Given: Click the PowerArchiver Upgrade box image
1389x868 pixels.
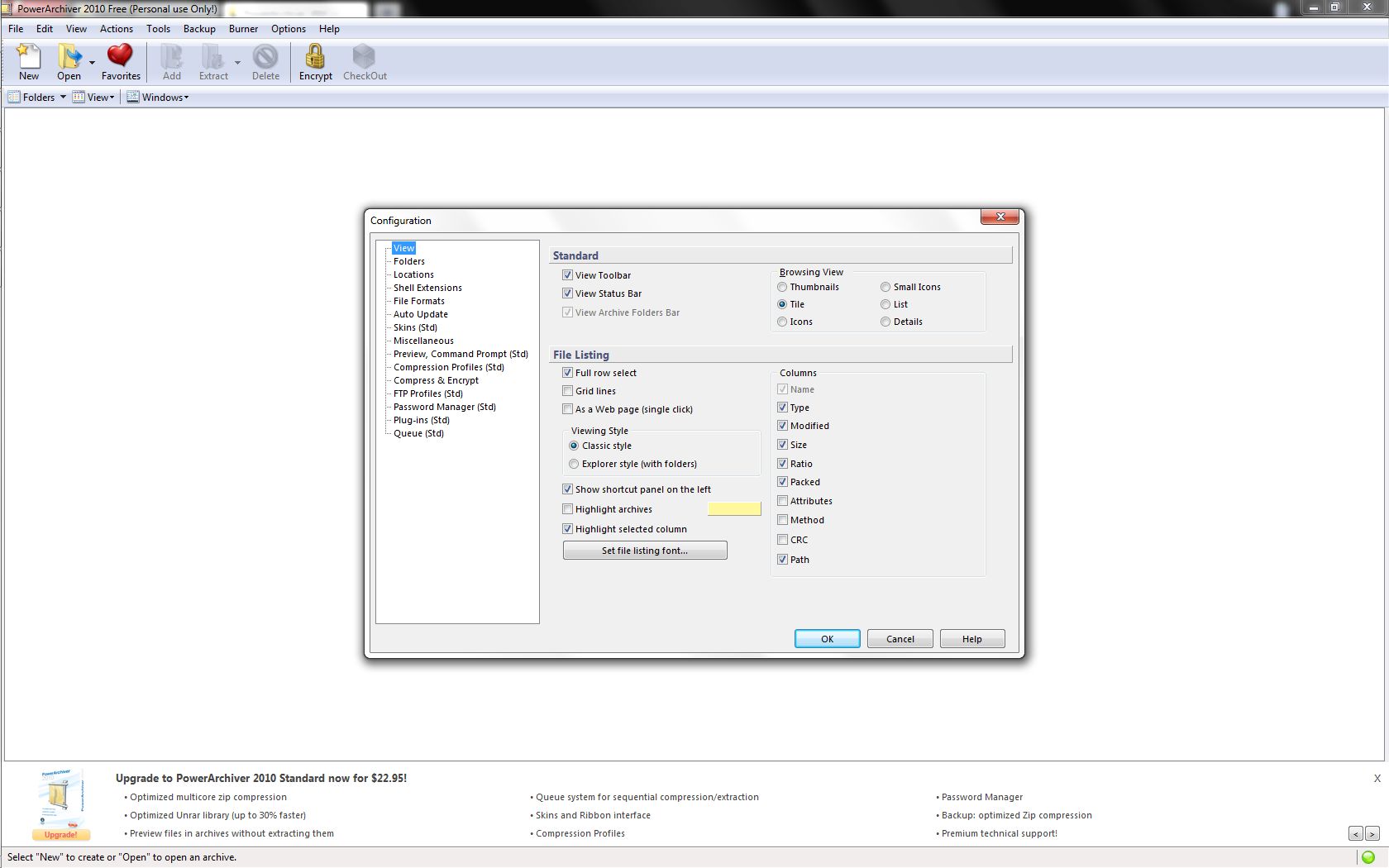Looking at the screenshot, I should coord(61,804).
